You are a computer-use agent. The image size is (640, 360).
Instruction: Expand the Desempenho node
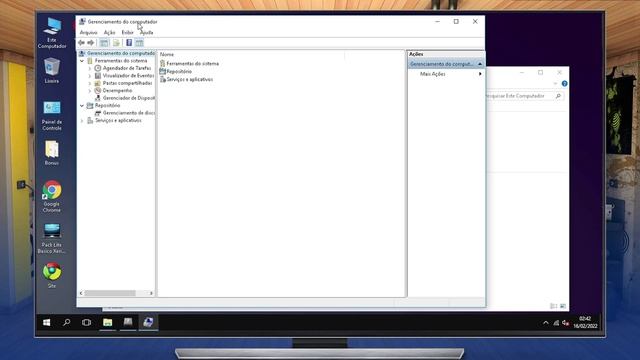click(x=90, y=91)
